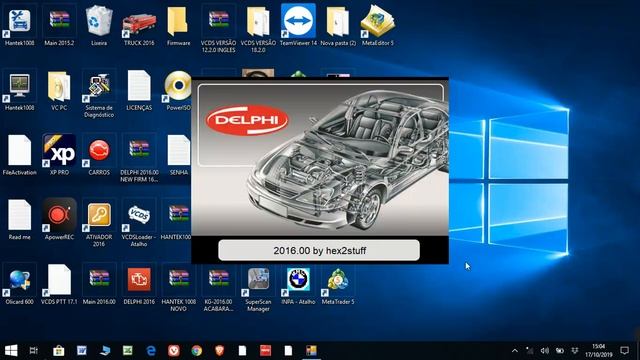Open the VCDS VERSÃO 18.2.0 folder

pos(258,29)
